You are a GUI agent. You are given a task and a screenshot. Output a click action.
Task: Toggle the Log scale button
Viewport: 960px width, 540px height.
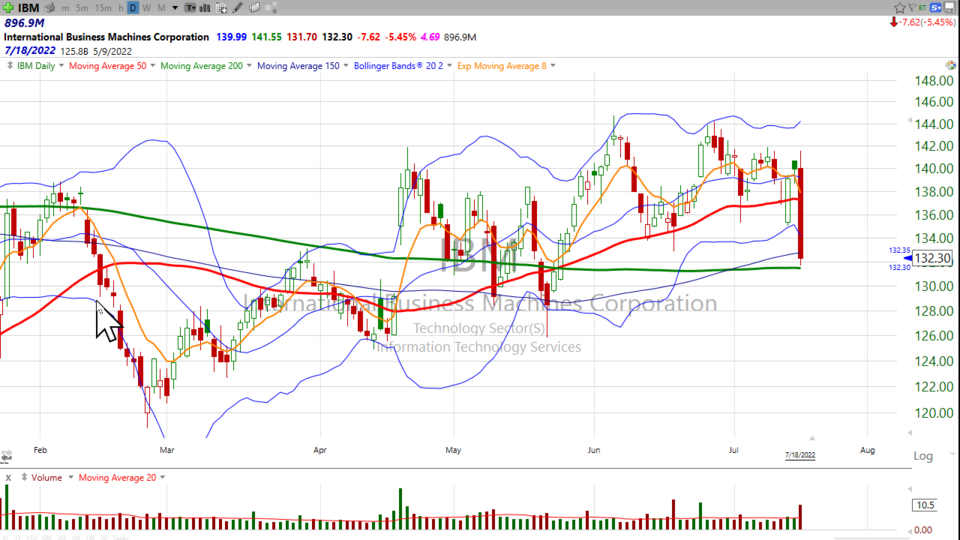[923, 456]
